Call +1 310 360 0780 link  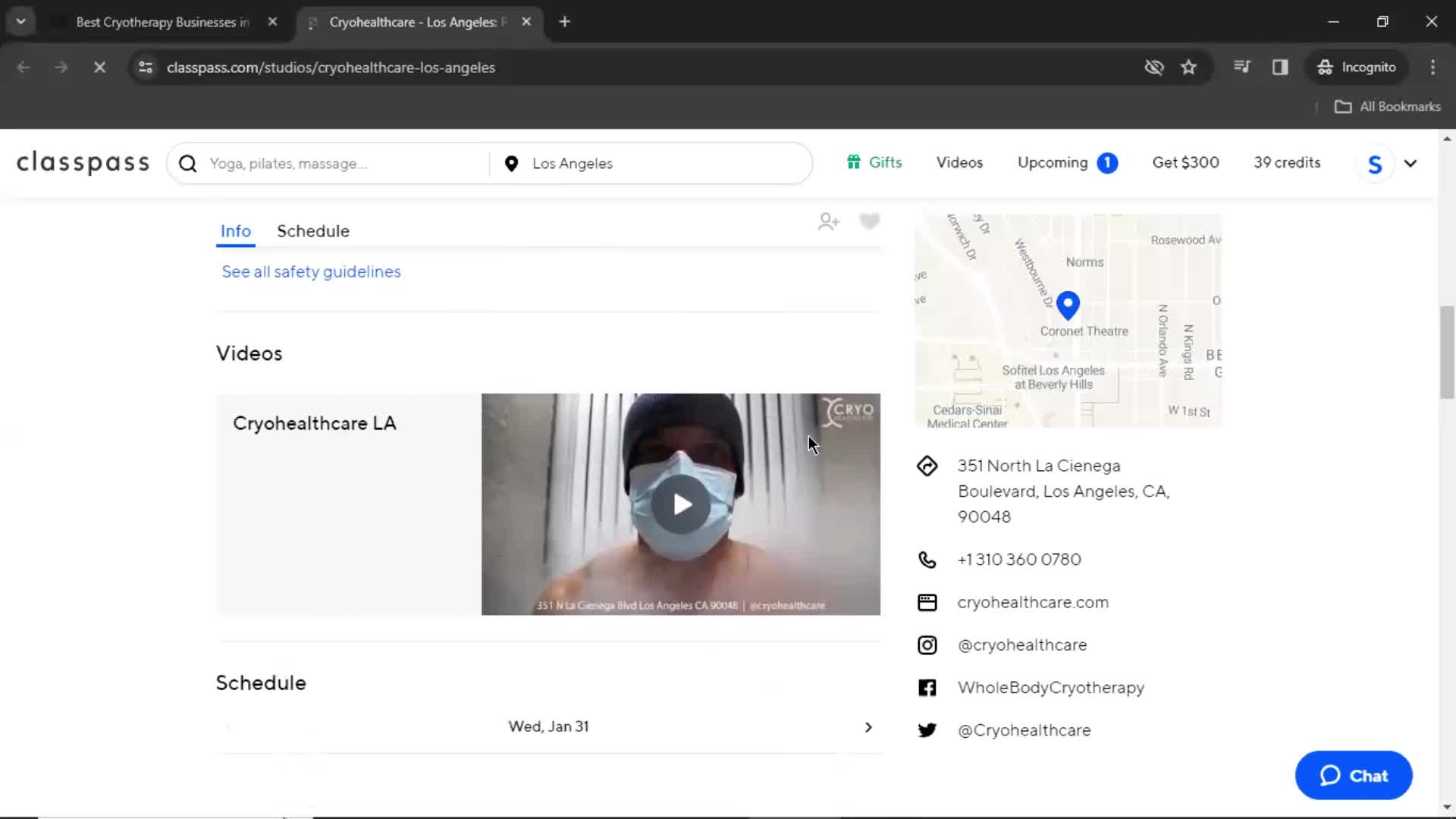pos(1019,560)
